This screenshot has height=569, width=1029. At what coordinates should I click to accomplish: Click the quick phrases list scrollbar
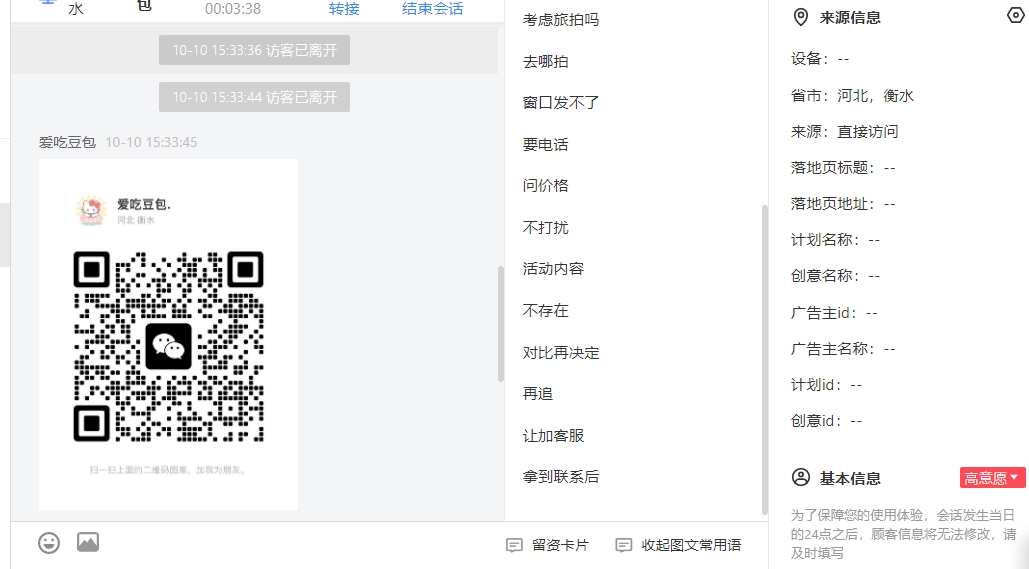[x=765, y=360]
